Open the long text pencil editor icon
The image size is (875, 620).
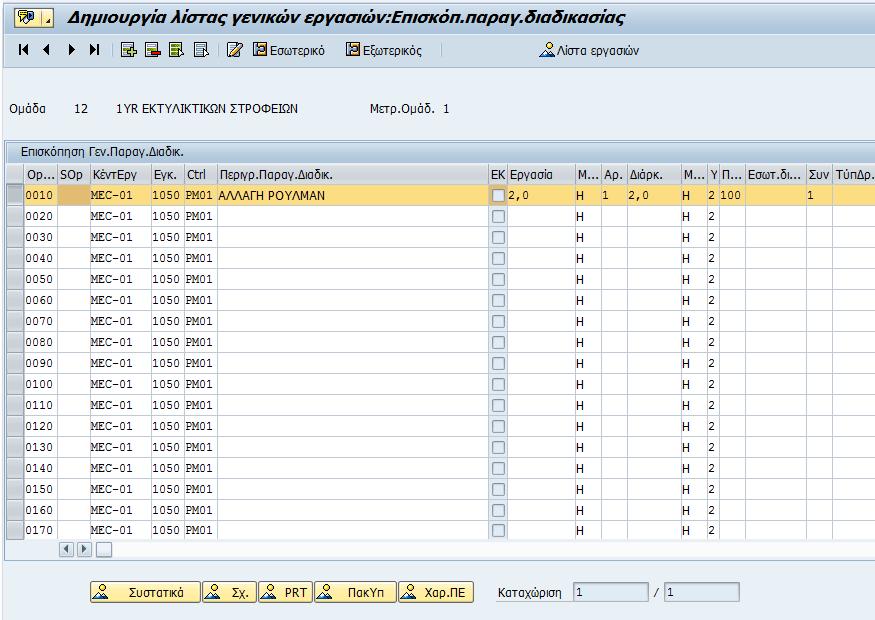234,50
